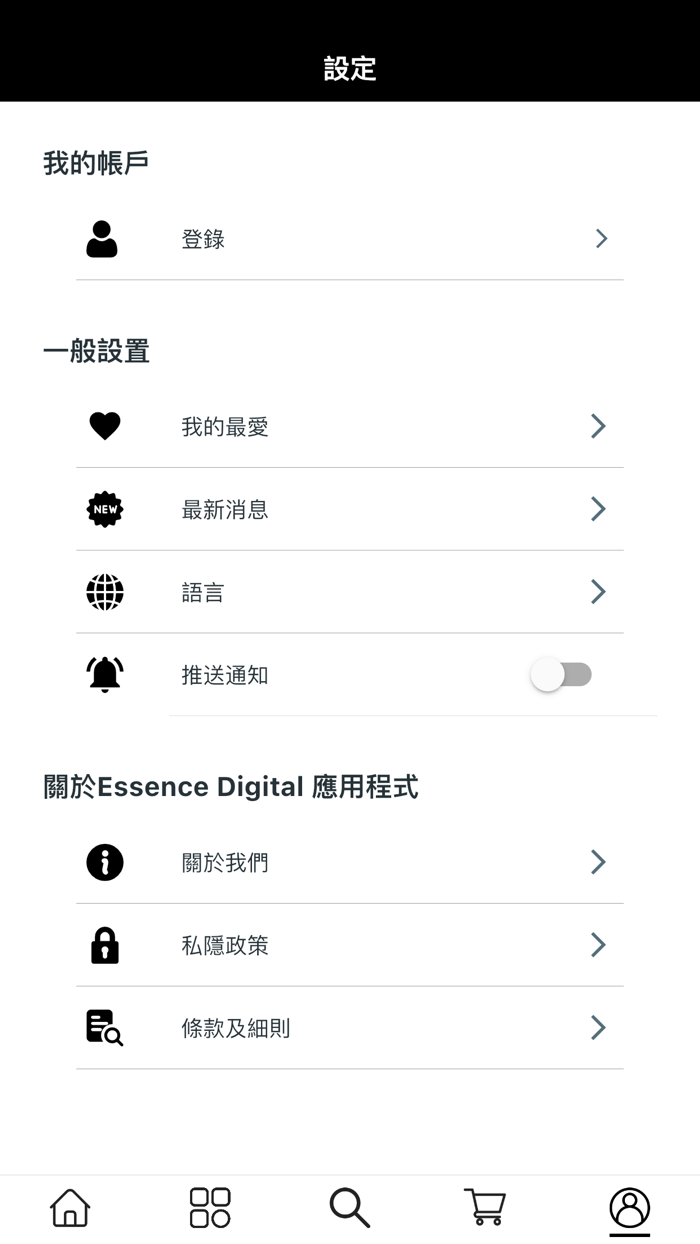Tap the document search icon for terms
This screenshot has width=700, height=1244.
[x=104, y=1027]
